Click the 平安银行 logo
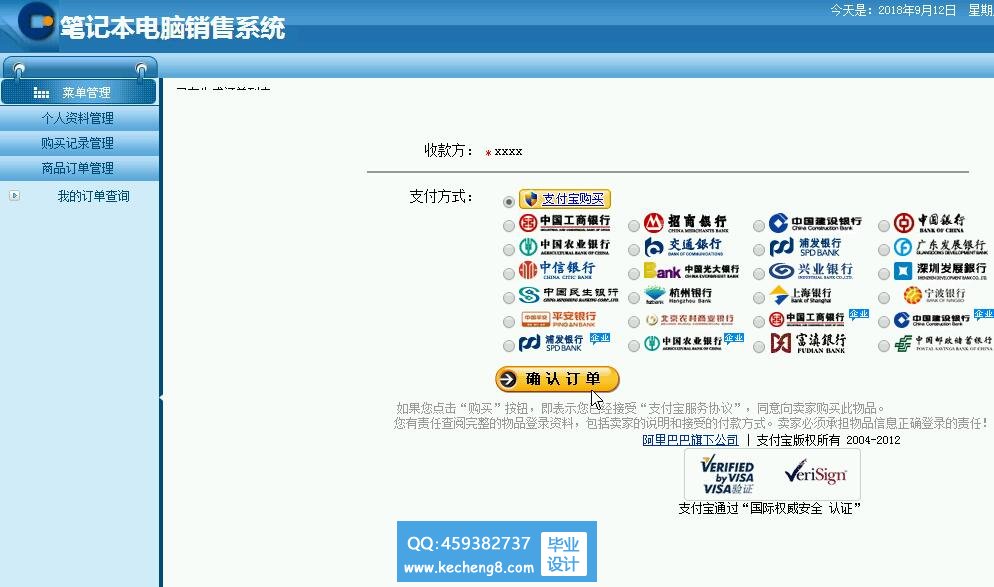Viewport: 994px width, 587px height. tap(558, 319)
